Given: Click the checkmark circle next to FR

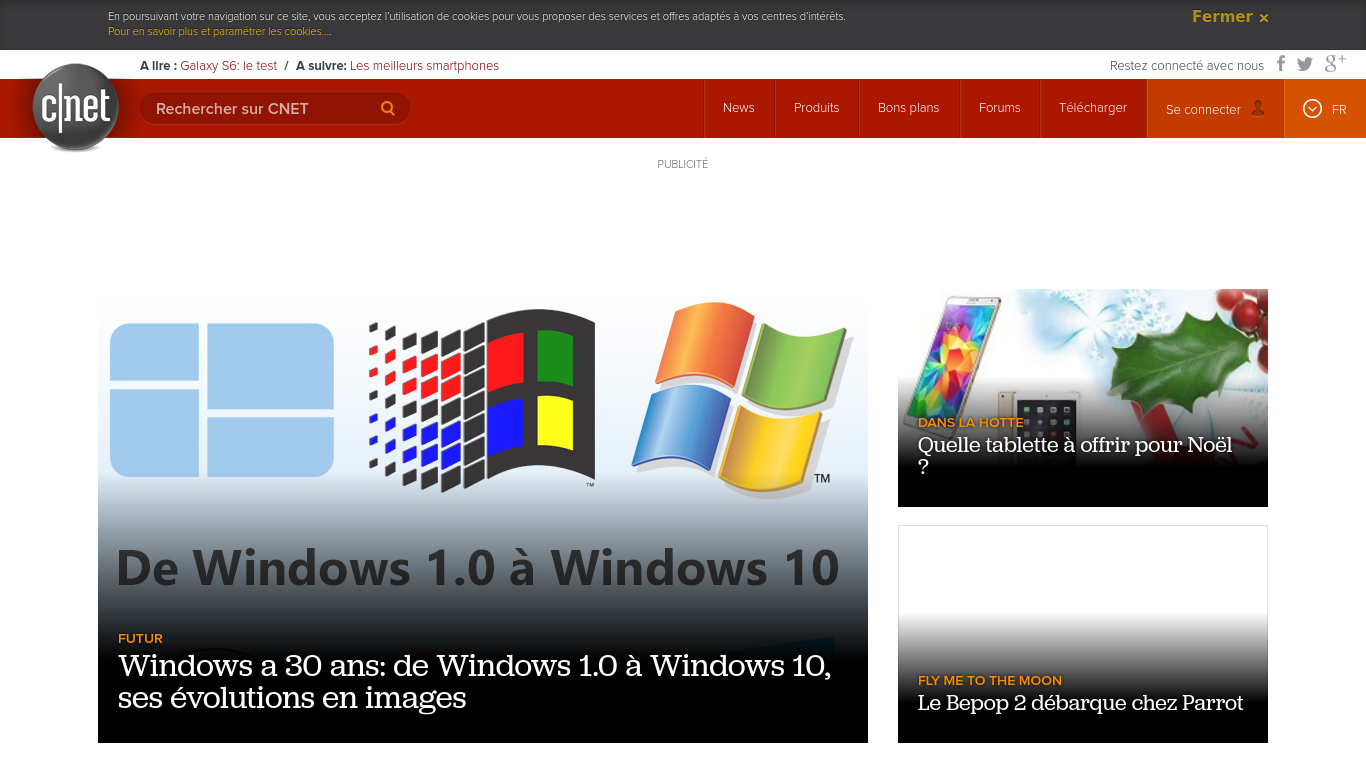Looking at the screenshot, I should (x=1310, y=109).
